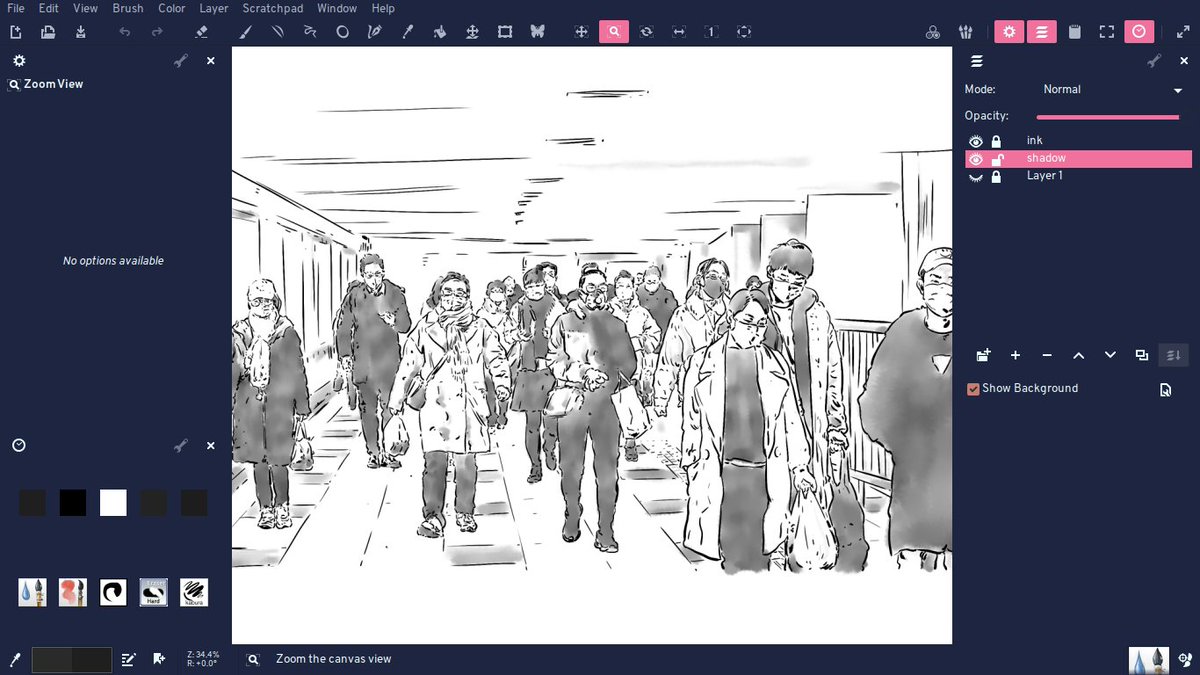Unlock the ink layer padlock
Viewport: 1200px width, 675px height.
pyautogui.click(x=996, y=142)
